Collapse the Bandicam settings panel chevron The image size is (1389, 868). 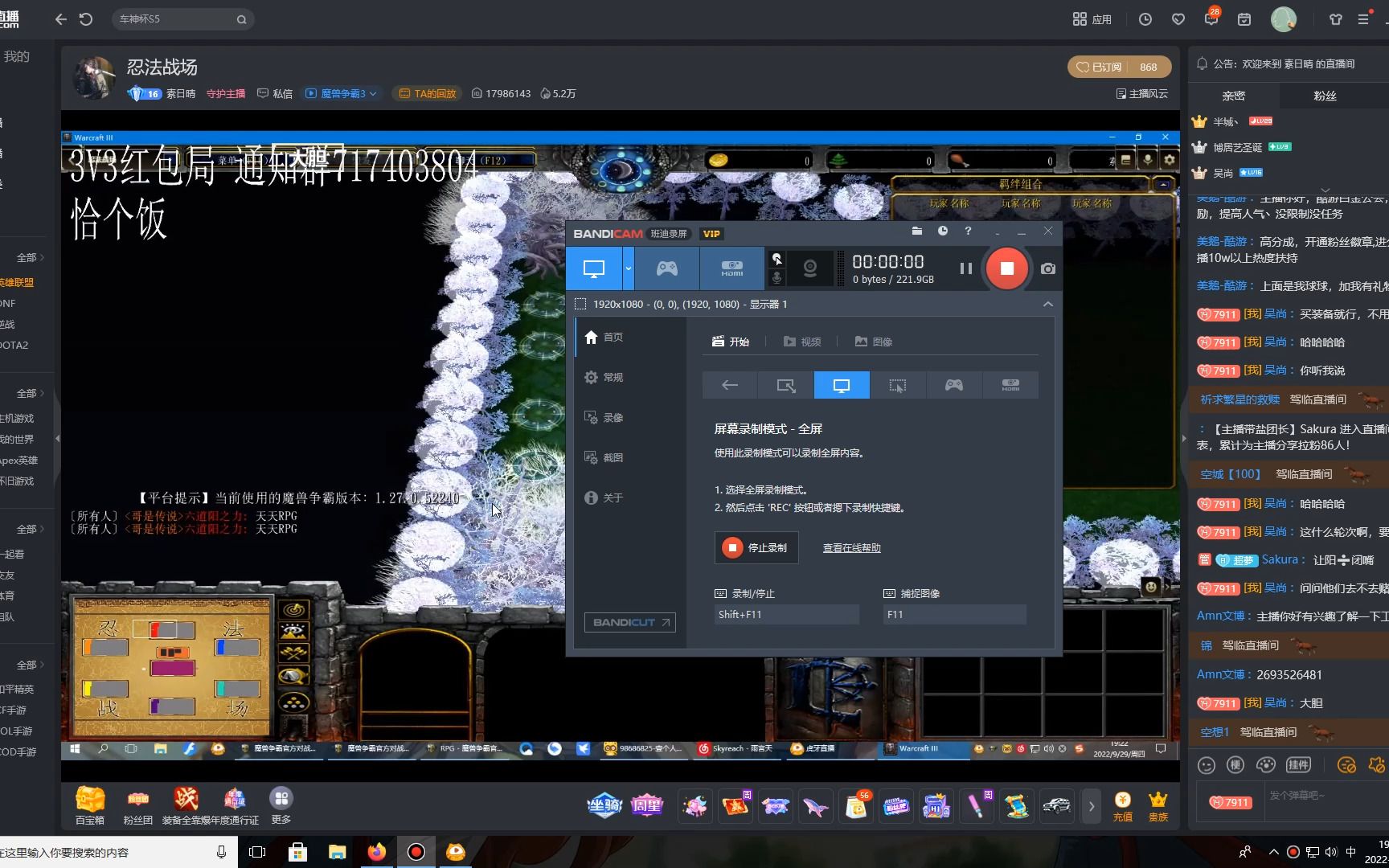[1047, 304]
